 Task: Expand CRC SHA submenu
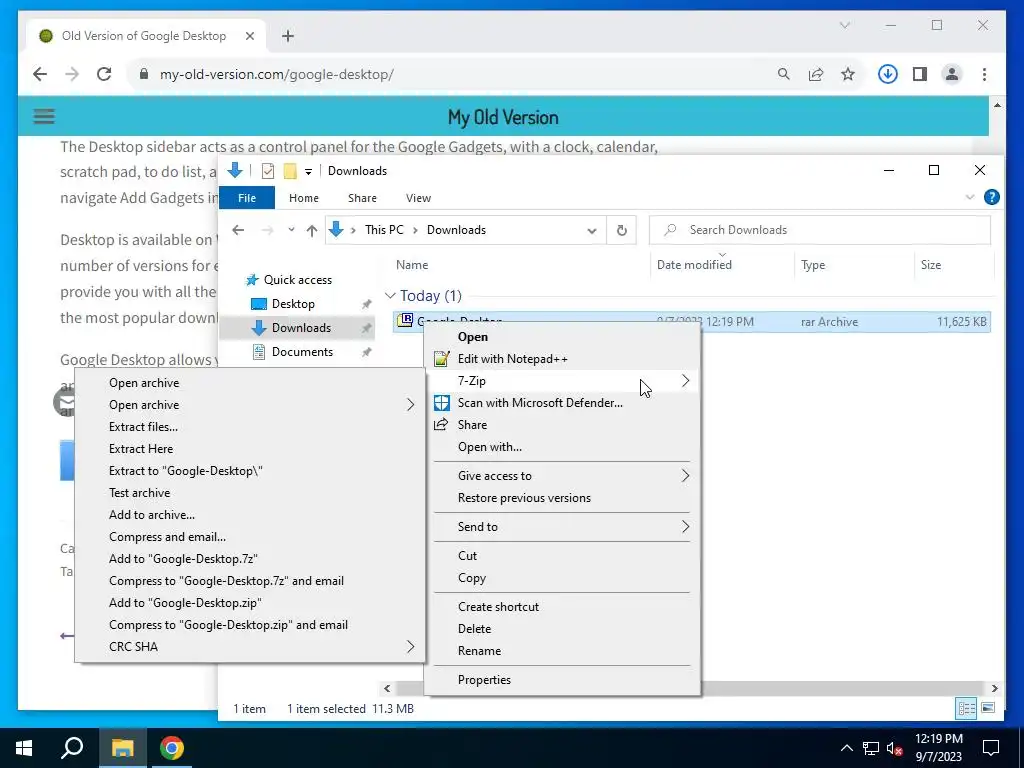(x=410, y=647)
